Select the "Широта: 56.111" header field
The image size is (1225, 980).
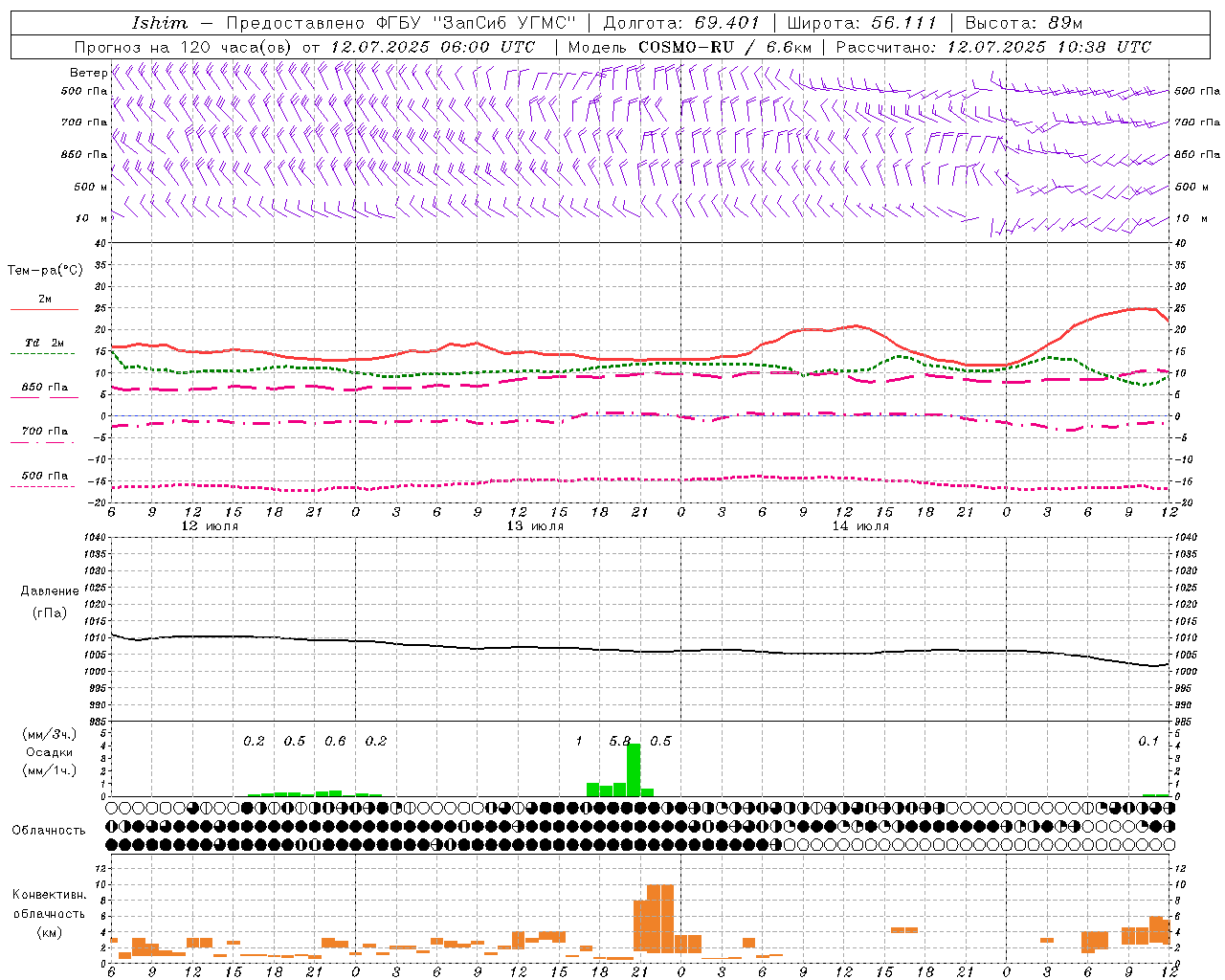point(861,23)
